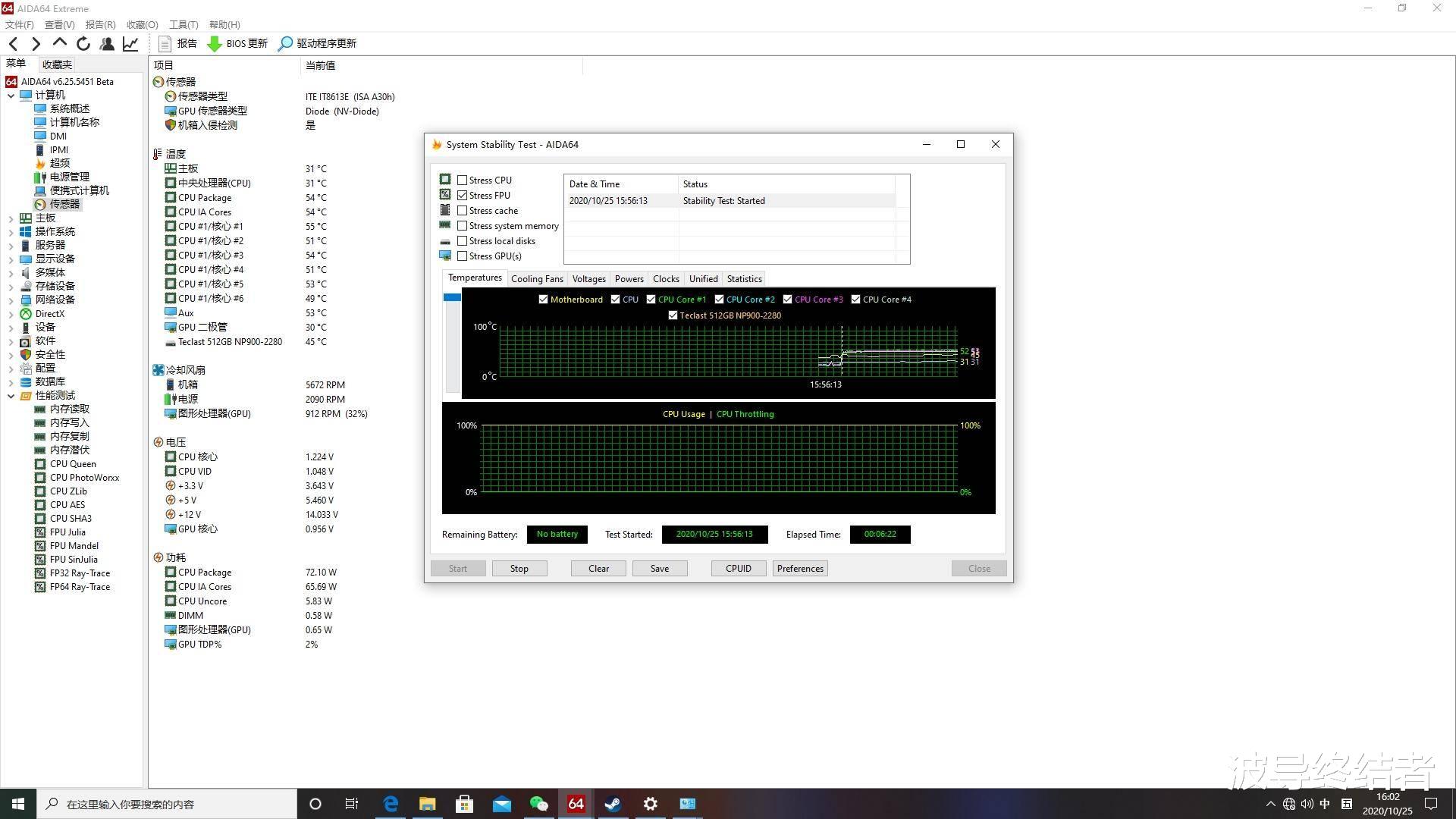The image size is (1456, 819).
Task: Click the up arrow toolbar icon
Action: click(x=59, y=43)
